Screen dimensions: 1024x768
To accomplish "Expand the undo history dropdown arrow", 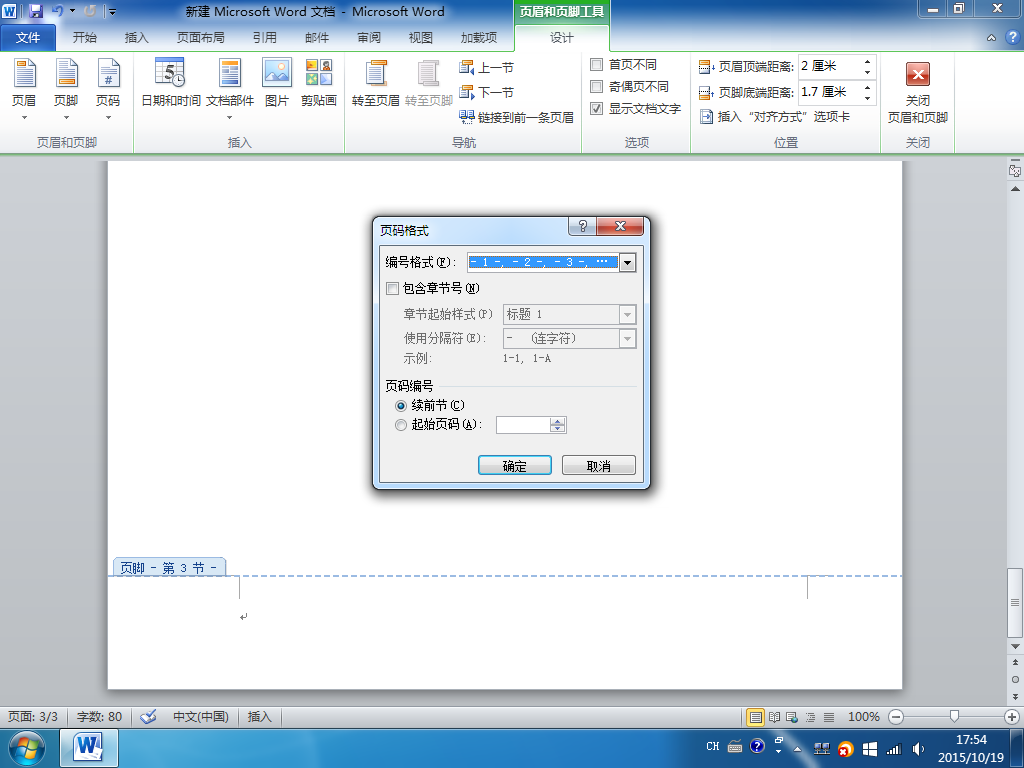I will [x=72, y=11].
